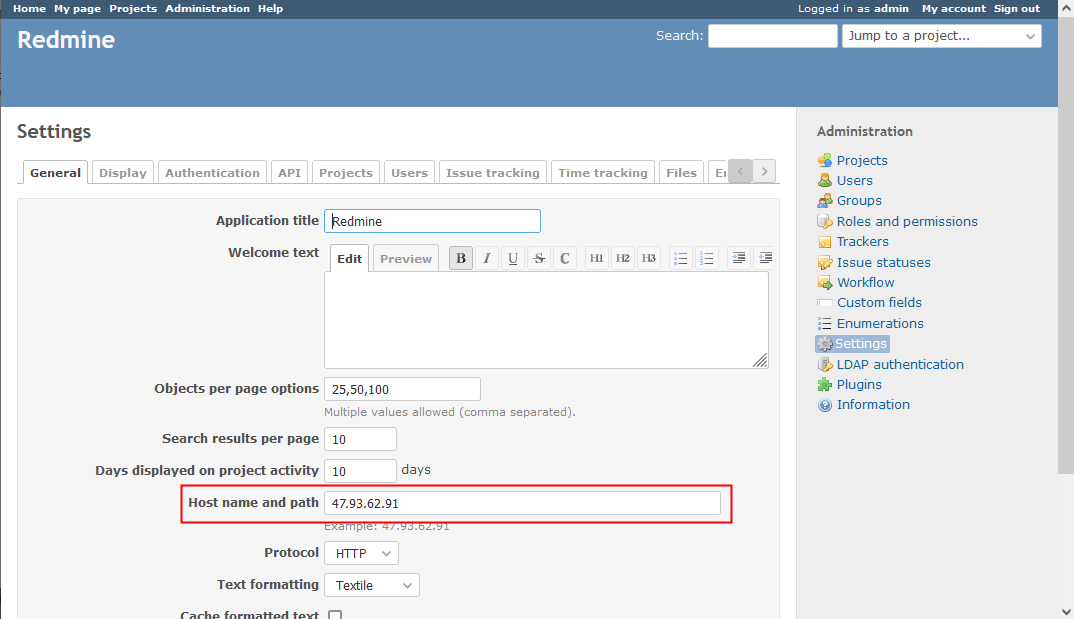
Task: Click the page scrollbar down arrow
Action: [1066, 611]
